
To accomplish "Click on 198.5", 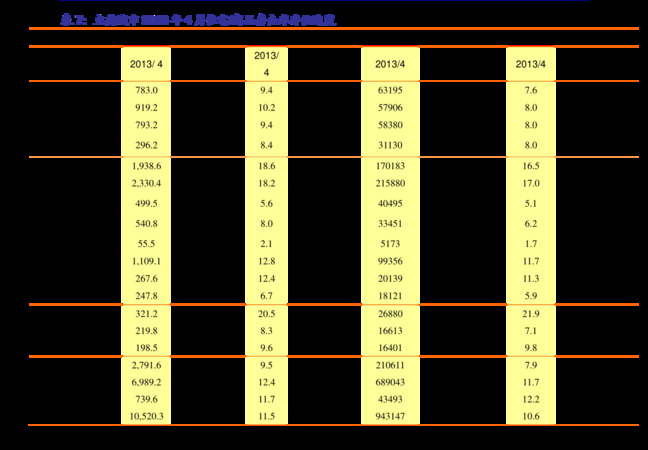I will [146, 348].
